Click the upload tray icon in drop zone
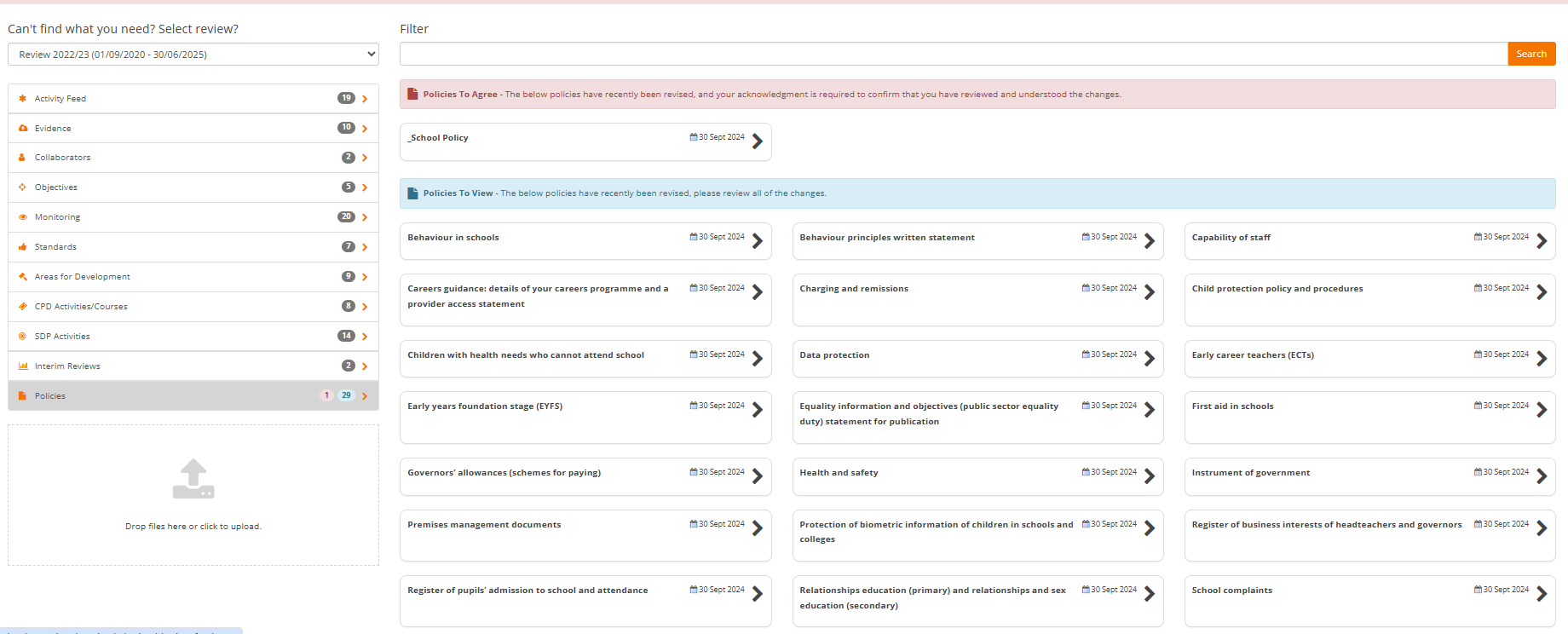The width and height of the screenshot is (1568, 634). click(x=193, y=479)
